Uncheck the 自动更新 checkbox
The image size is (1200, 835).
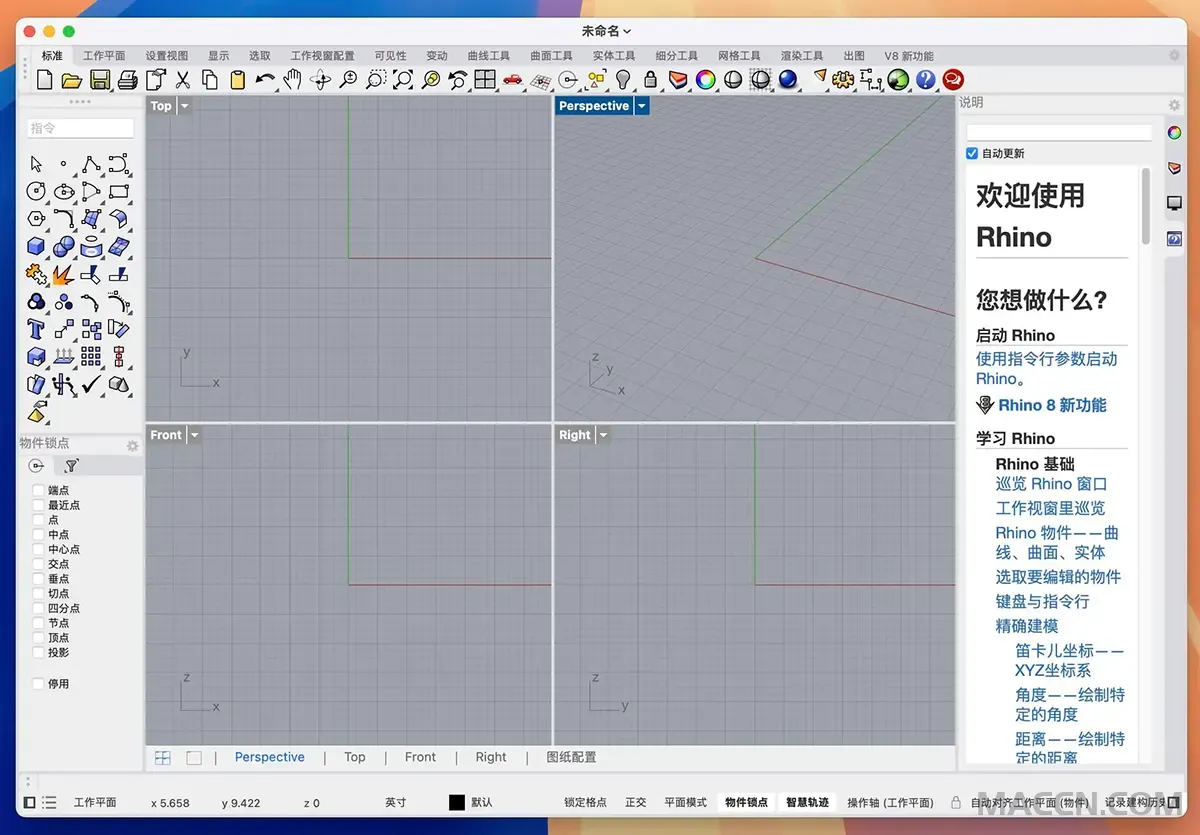(972, 154)
